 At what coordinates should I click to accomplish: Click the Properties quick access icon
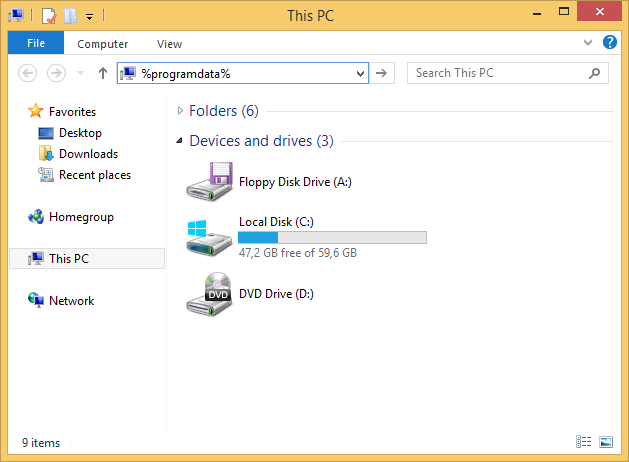(x=49, y=16)
